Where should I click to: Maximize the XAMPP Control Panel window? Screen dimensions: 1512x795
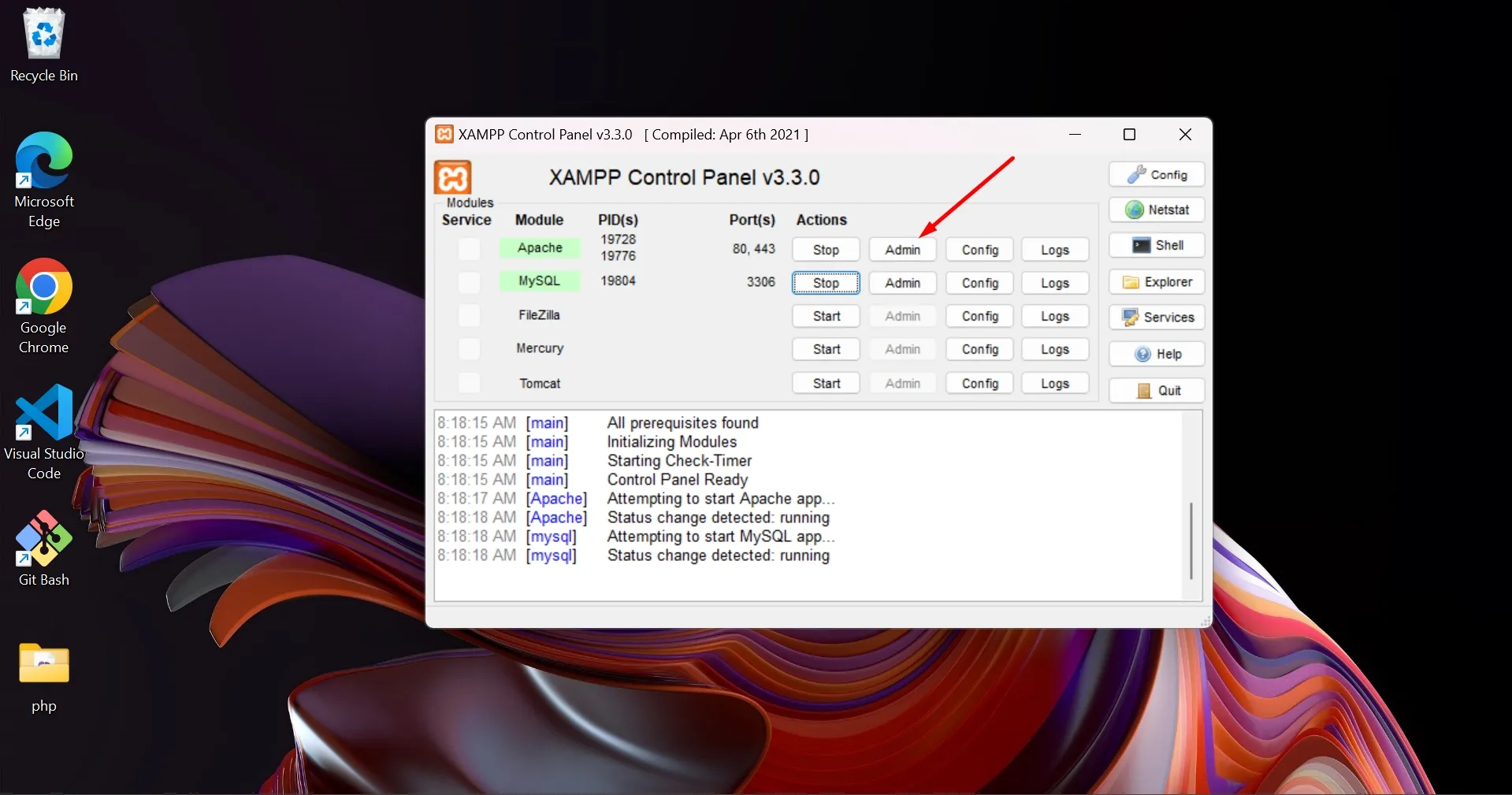[x=1129, y=135]
